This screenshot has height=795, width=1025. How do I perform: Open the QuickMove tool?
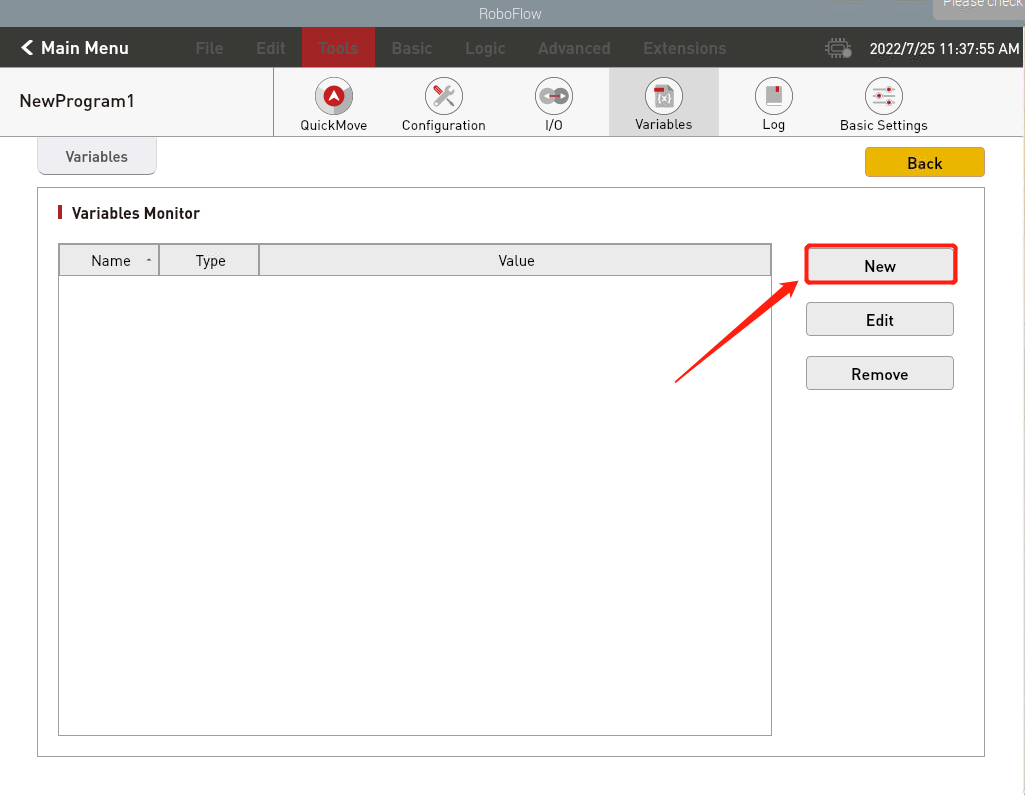(x=334, y=97)
